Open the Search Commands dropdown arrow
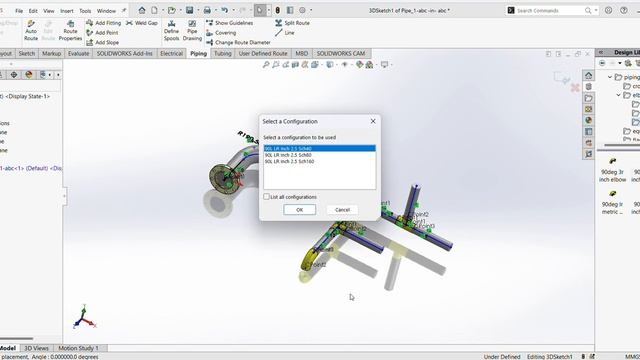This screenshot has height=360, width=640. (x=596, y=11)
